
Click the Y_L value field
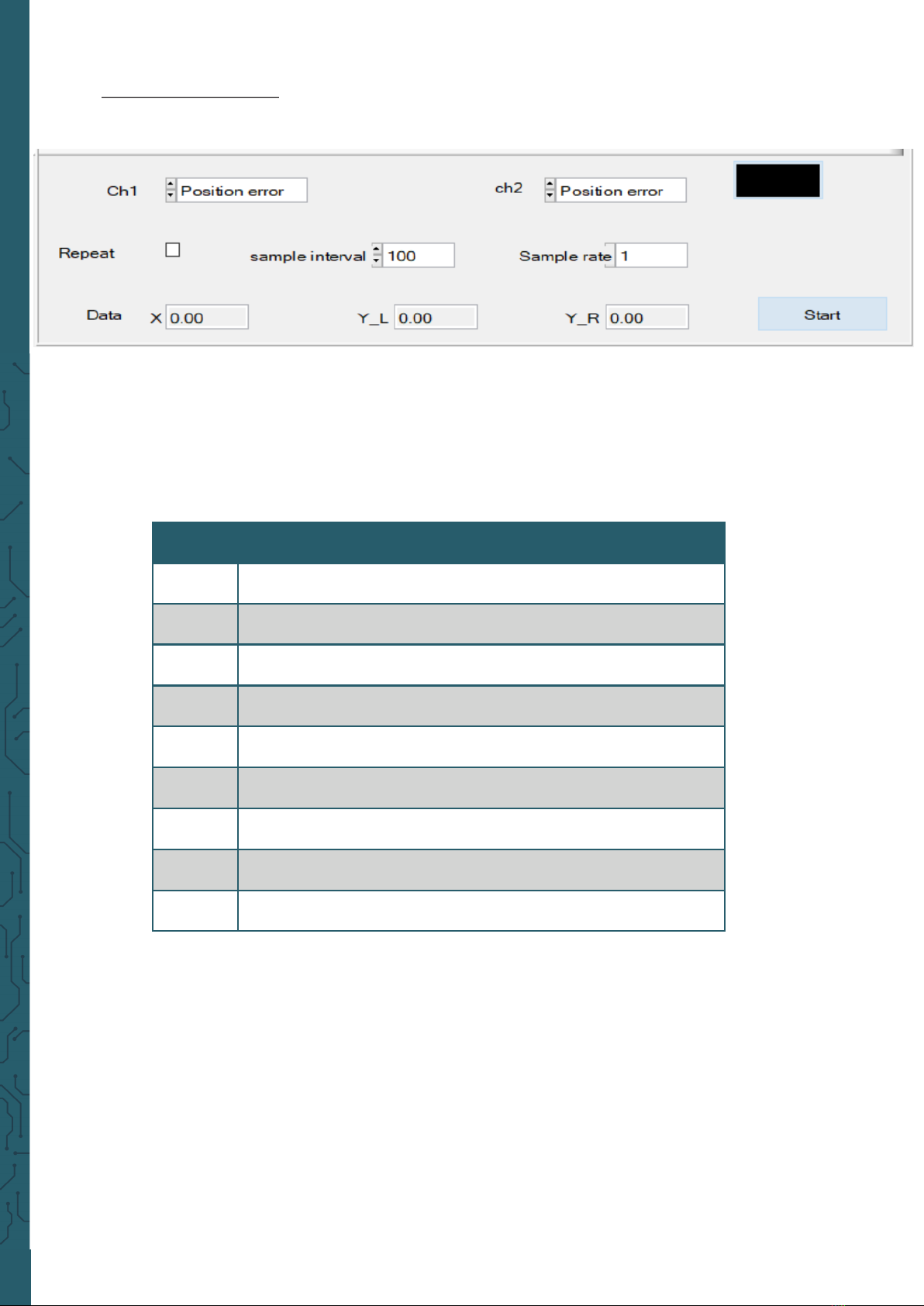pyautogui.click(x=436, y=318)
